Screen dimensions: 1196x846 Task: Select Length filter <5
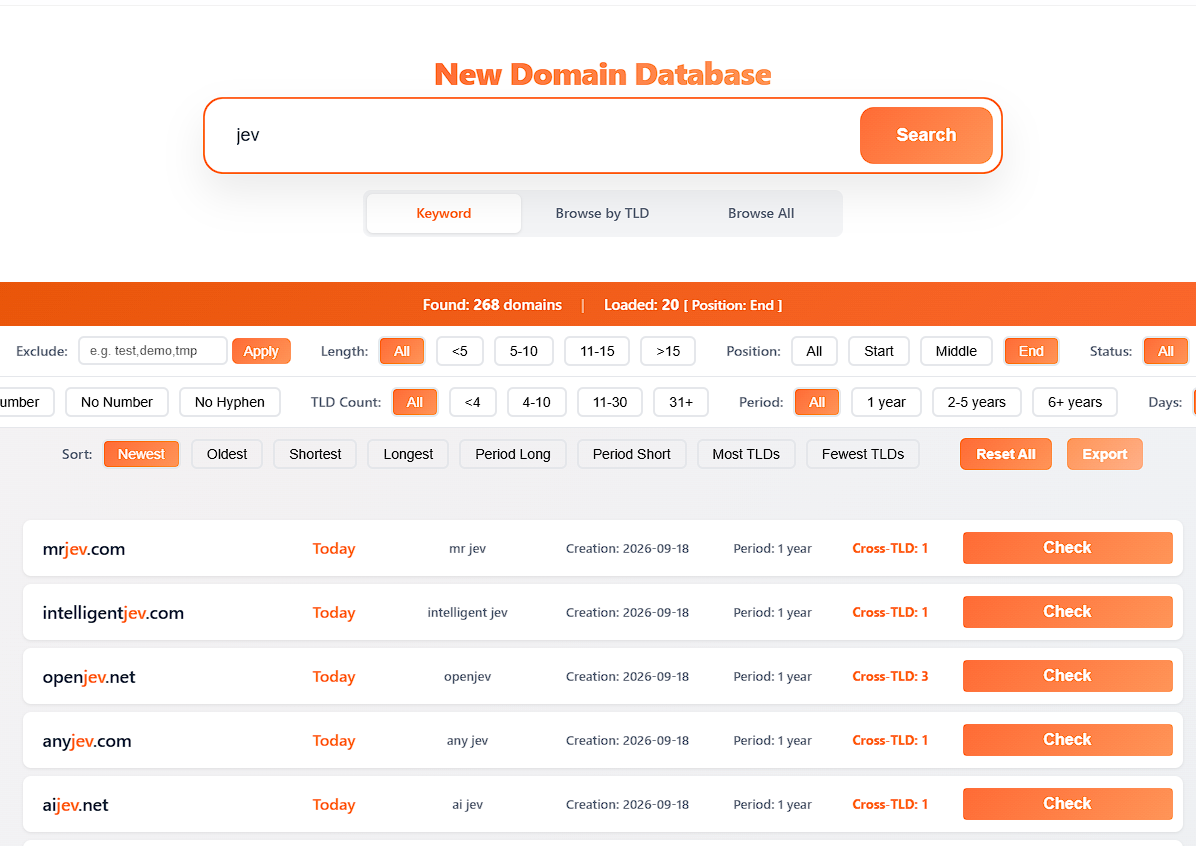(x=459, y=351)
